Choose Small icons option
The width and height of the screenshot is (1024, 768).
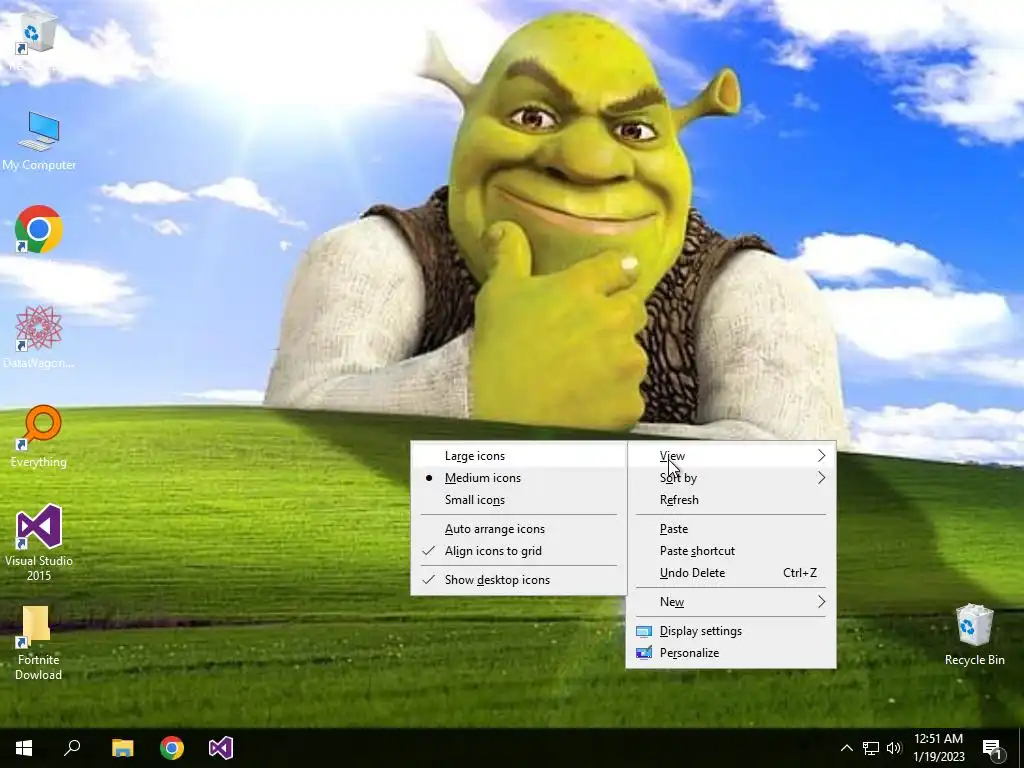519,500
